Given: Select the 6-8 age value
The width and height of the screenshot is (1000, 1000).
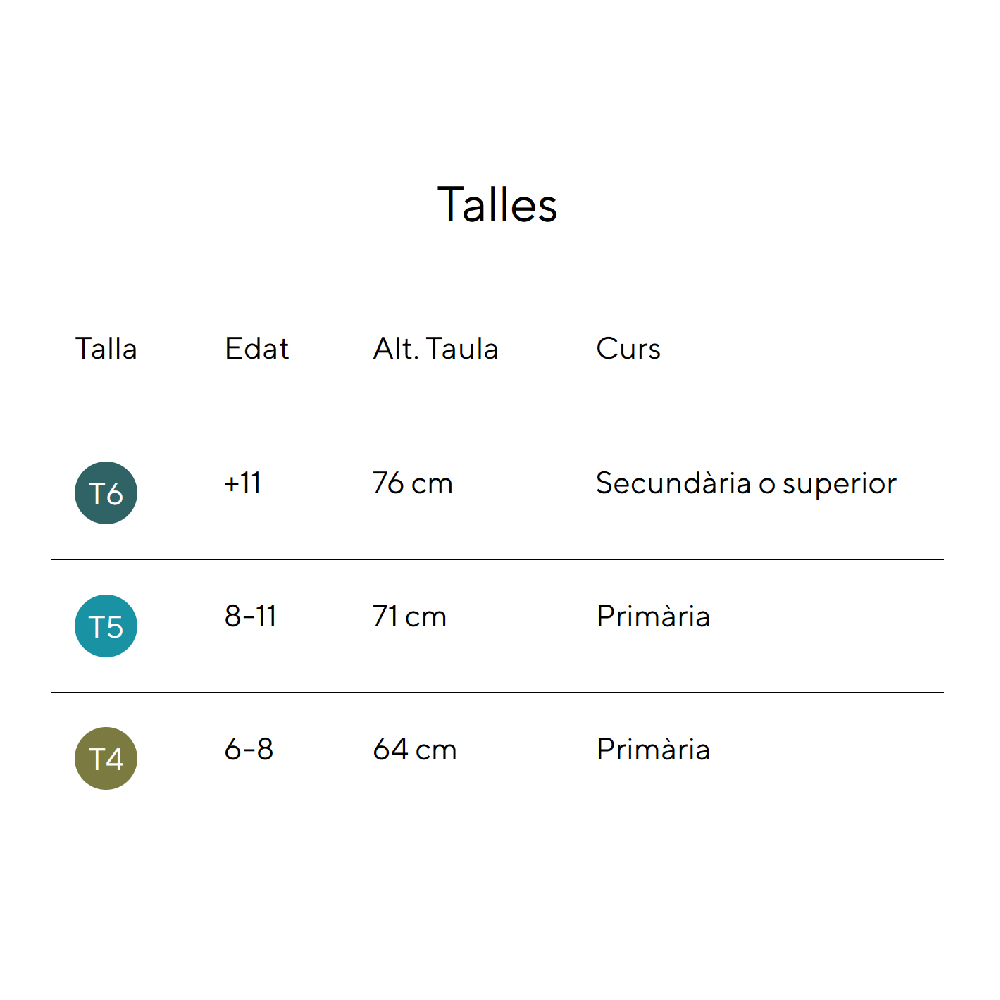Looking at the screenshot, I should pyautogui.click(x=249, y=749).
